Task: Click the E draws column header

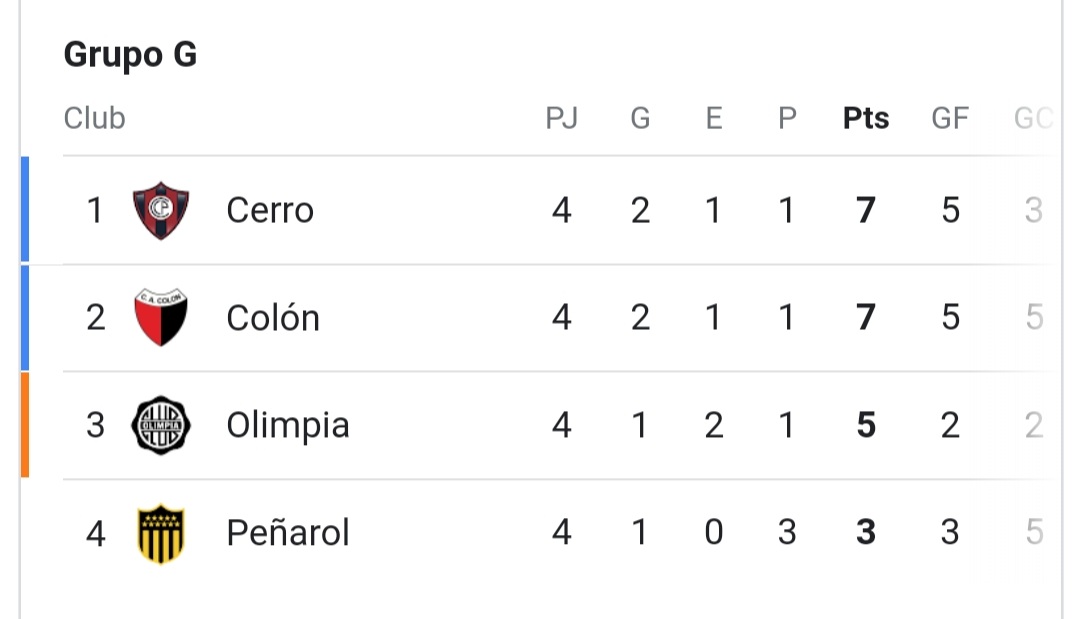Action: pyautogui.click(x=714, y=118)
